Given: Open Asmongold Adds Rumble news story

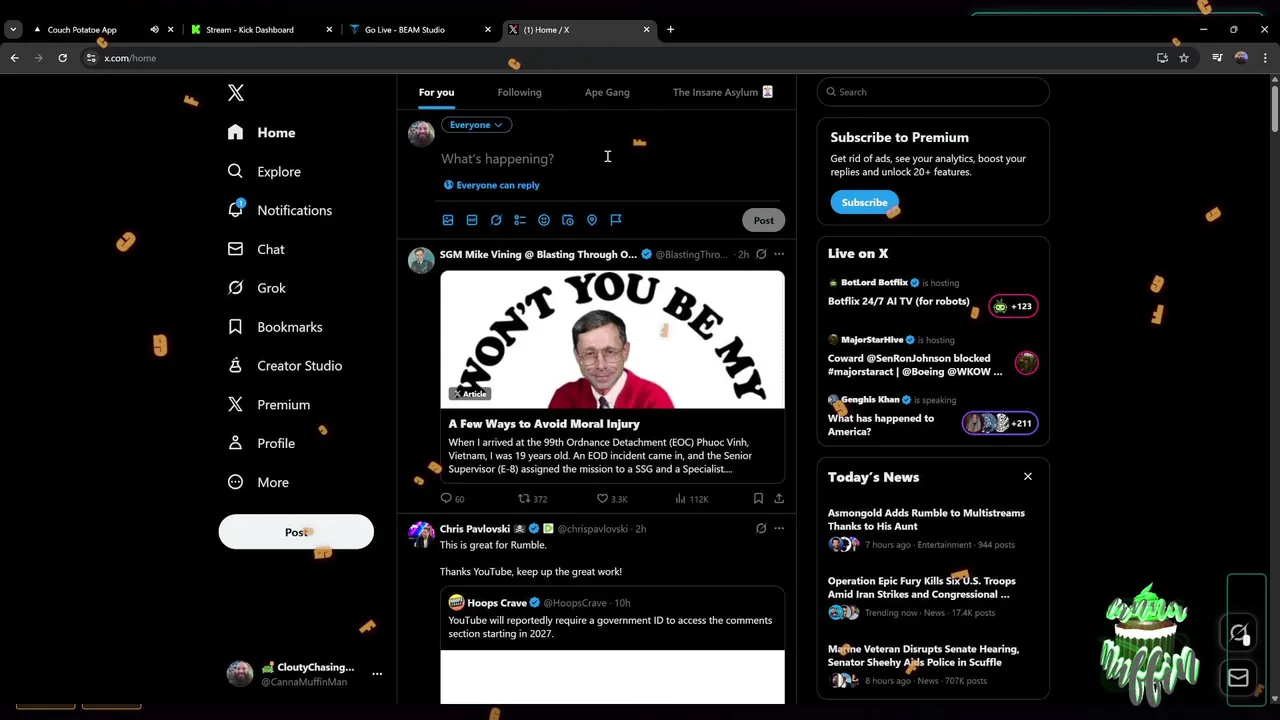Looking at the screenshot, I should point(933,528).
